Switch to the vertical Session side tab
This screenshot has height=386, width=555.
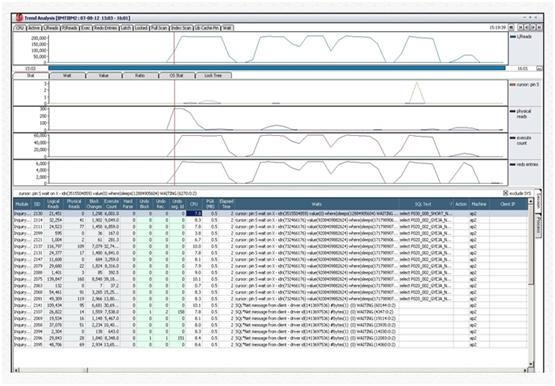538,201
